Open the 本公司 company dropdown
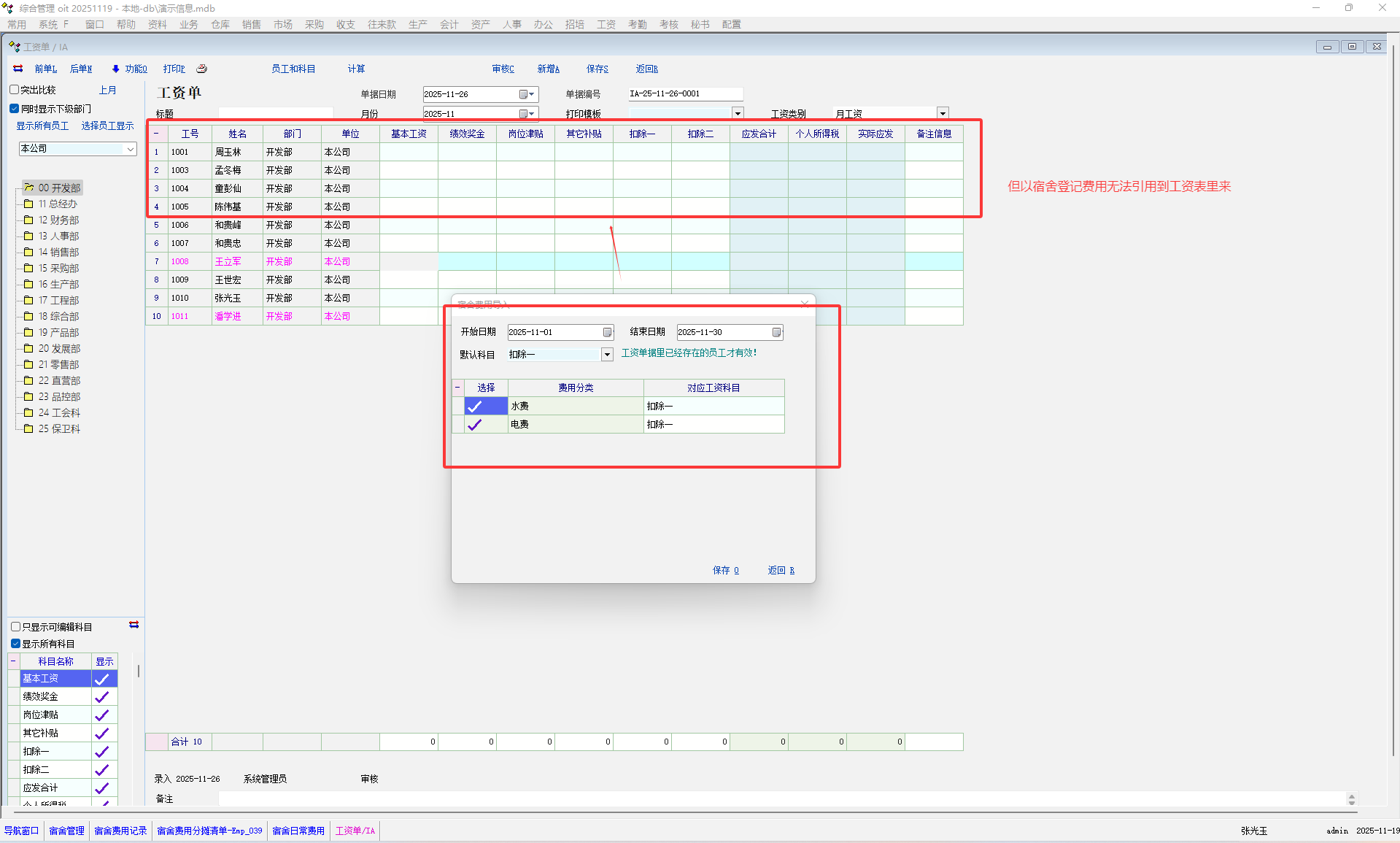The width and height of the screenshot is (1400, 843). [x=131, y=149]
